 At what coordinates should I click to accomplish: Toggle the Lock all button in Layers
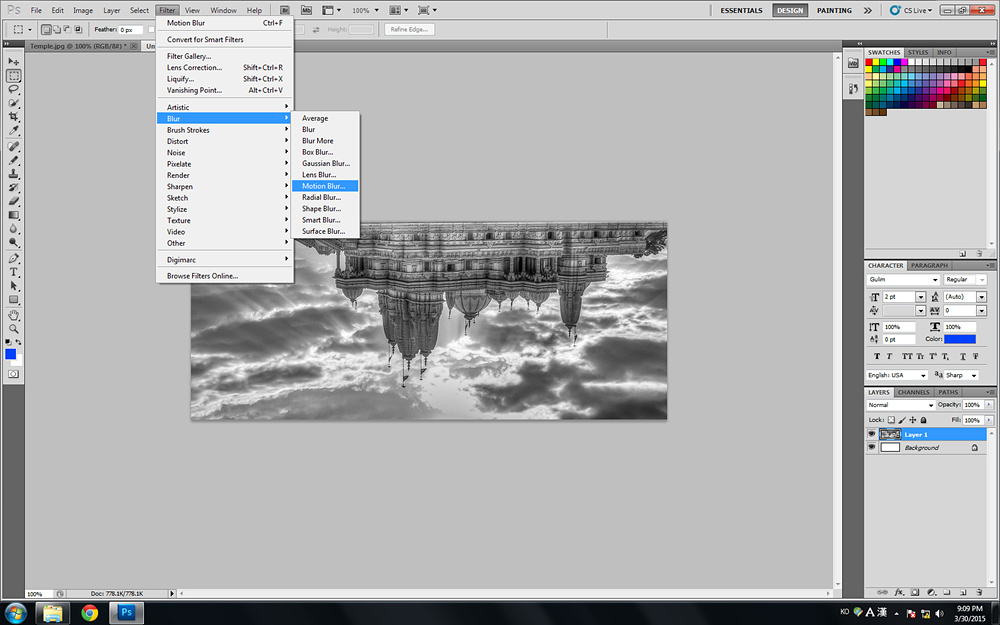coord(925,420)
